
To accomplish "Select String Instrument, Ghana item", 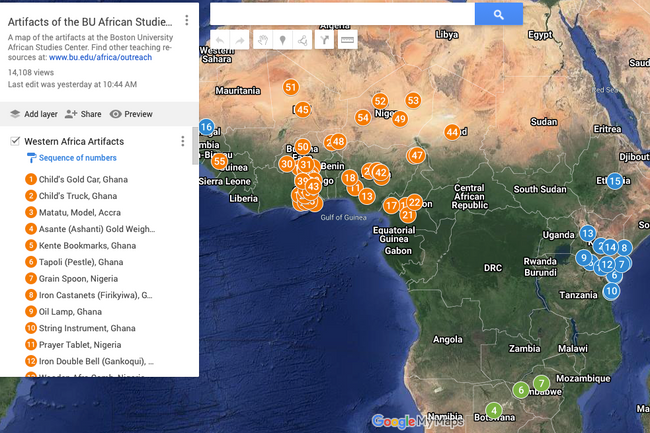I will pos(80,328).
